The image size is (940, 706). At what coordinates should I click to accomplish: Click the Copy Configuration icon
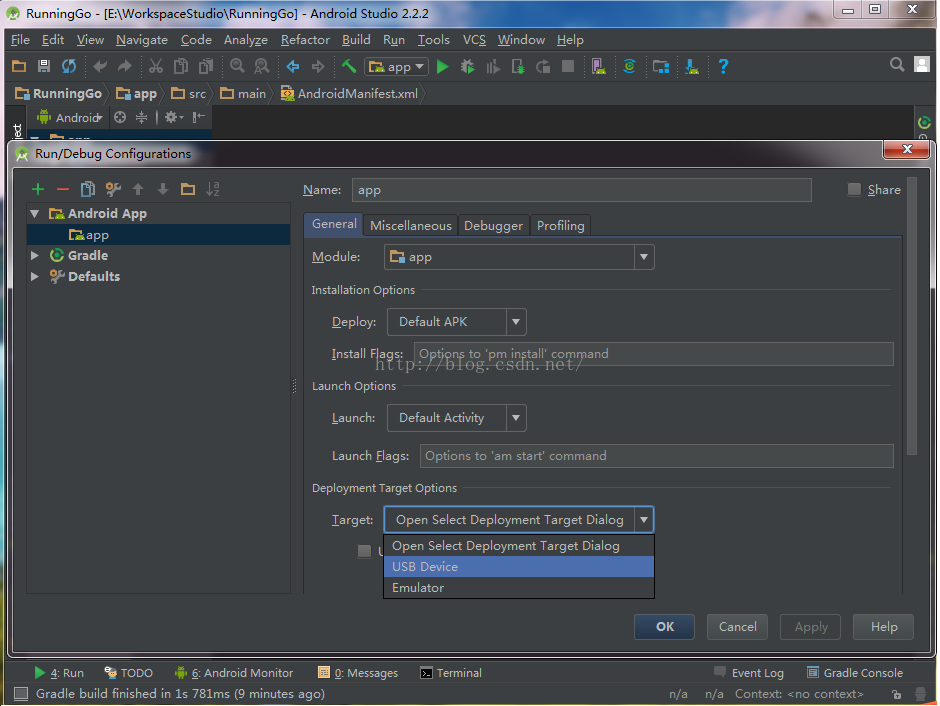pos(88,189)
